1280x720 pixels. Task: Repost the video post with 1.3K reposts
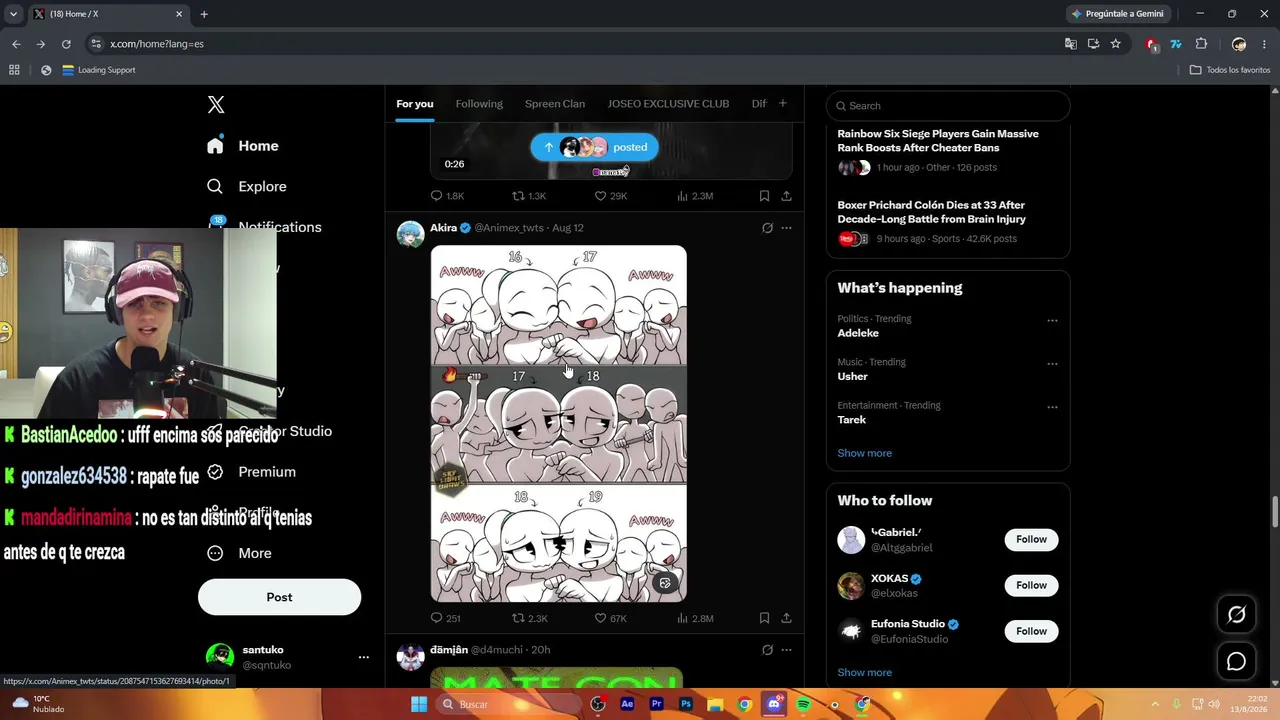click(x=529, y=196)
